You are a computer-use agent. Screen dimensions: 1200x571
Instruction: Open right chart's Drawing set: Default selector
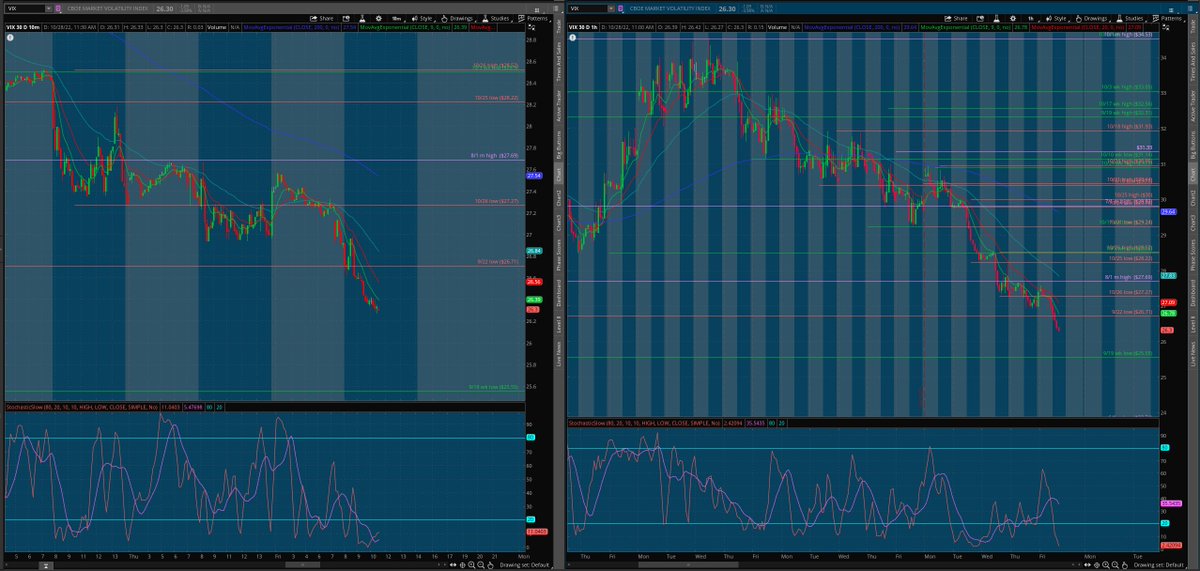pyautogui.click(x=1158, y=564)
